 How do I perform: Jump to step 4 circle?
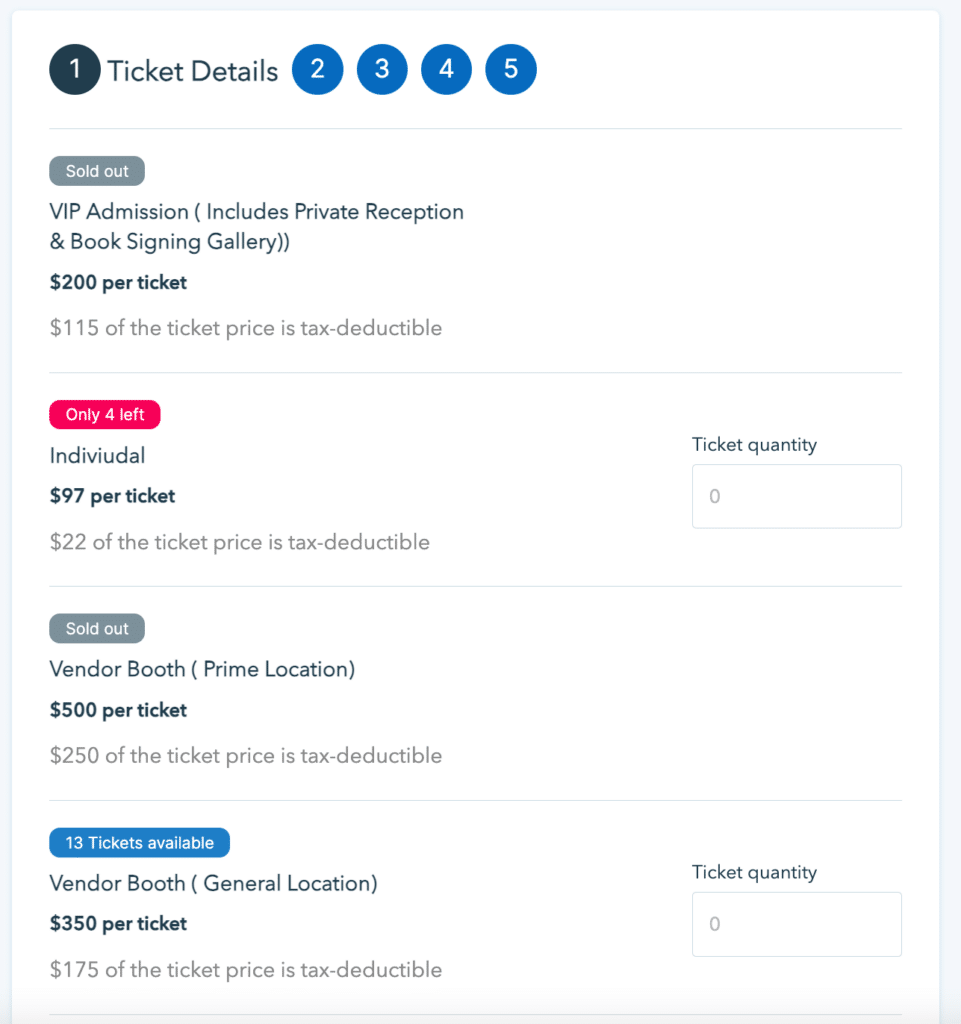[x=446, y=70]
